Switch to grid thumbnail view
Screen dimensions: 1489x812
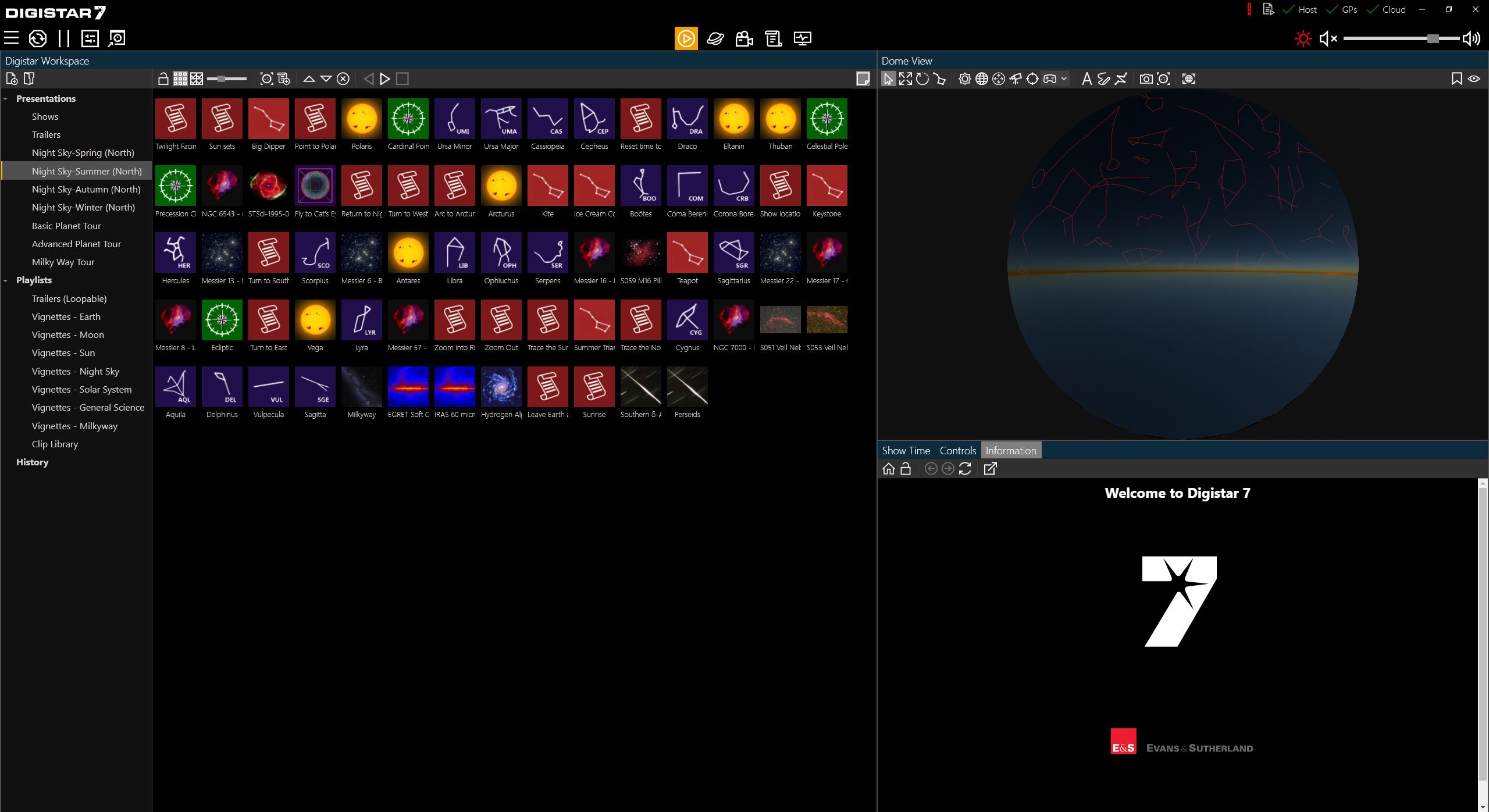(x=180, y=79)
